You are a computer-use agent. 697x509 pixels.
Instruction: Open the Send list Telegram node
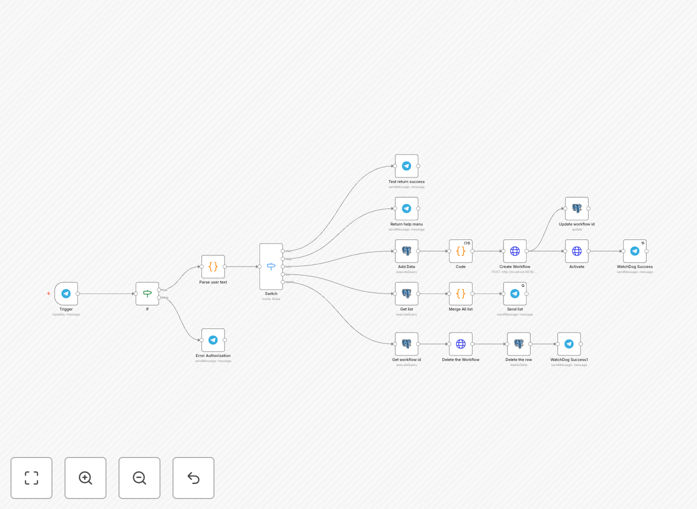515,293
